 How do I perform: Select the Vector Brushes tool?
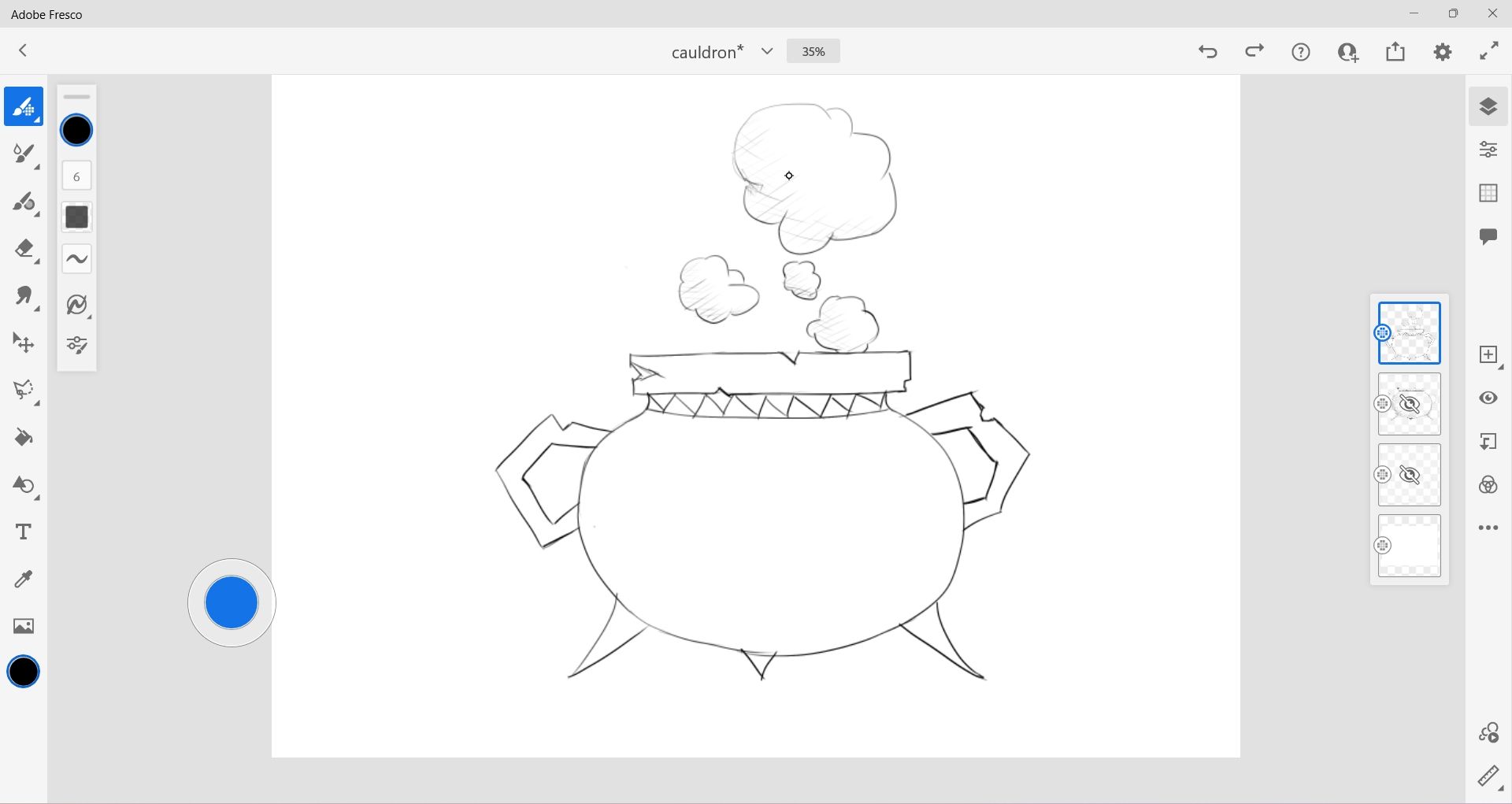tap(24, 202)
